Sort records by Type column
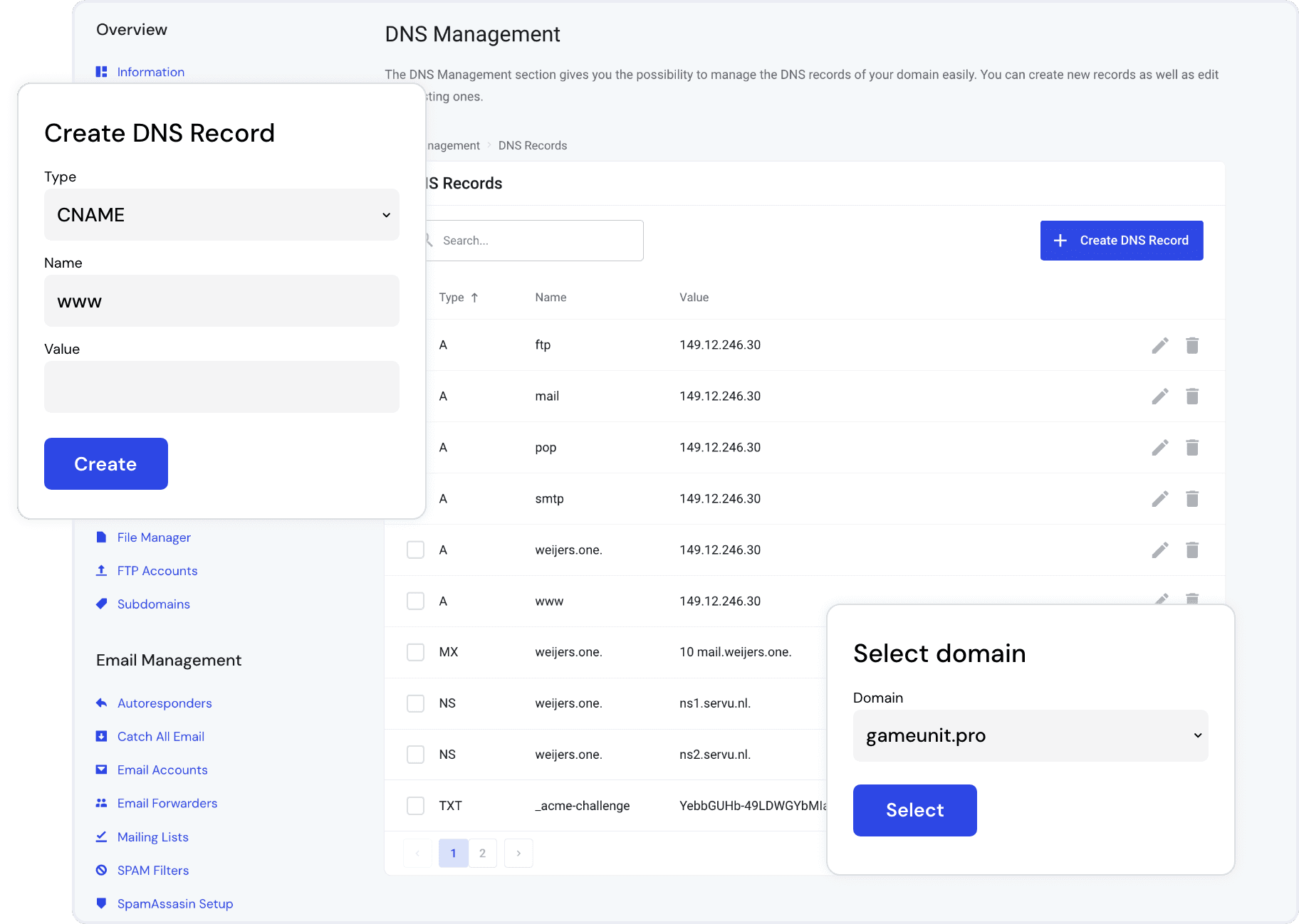The height and width of the screenshot is (924, 1299). pos(458,298)
